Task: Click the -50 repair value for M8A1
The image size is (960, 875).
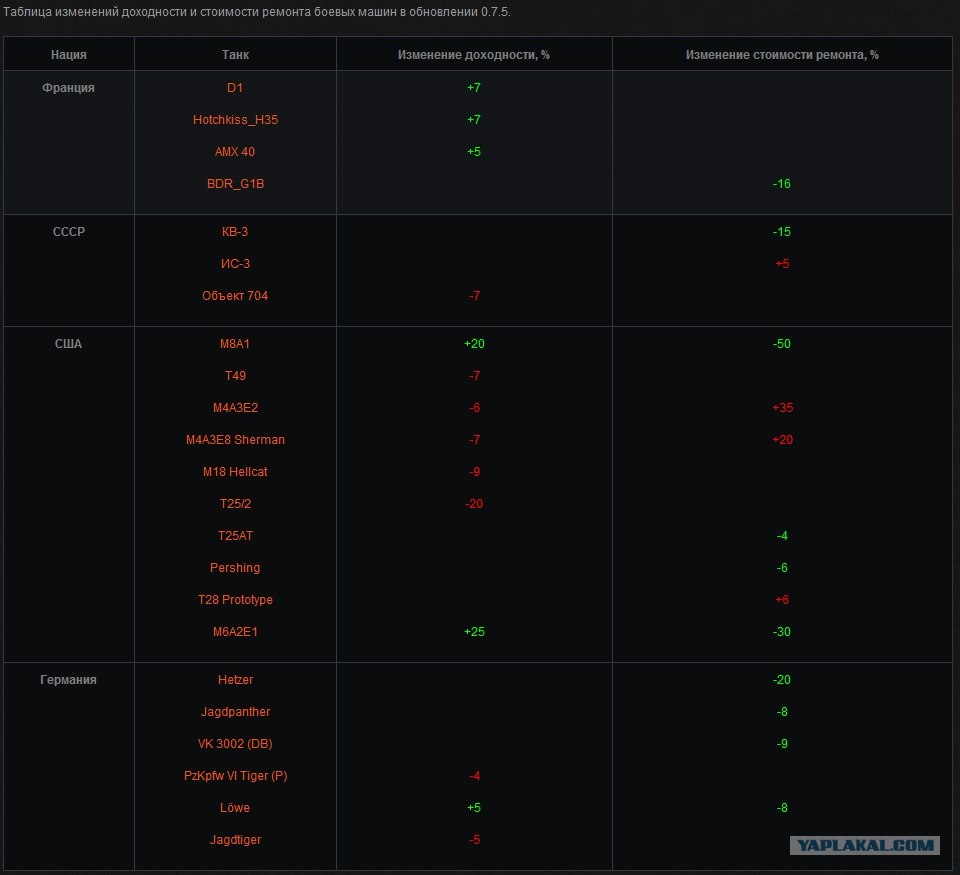Action: (782, 344)
